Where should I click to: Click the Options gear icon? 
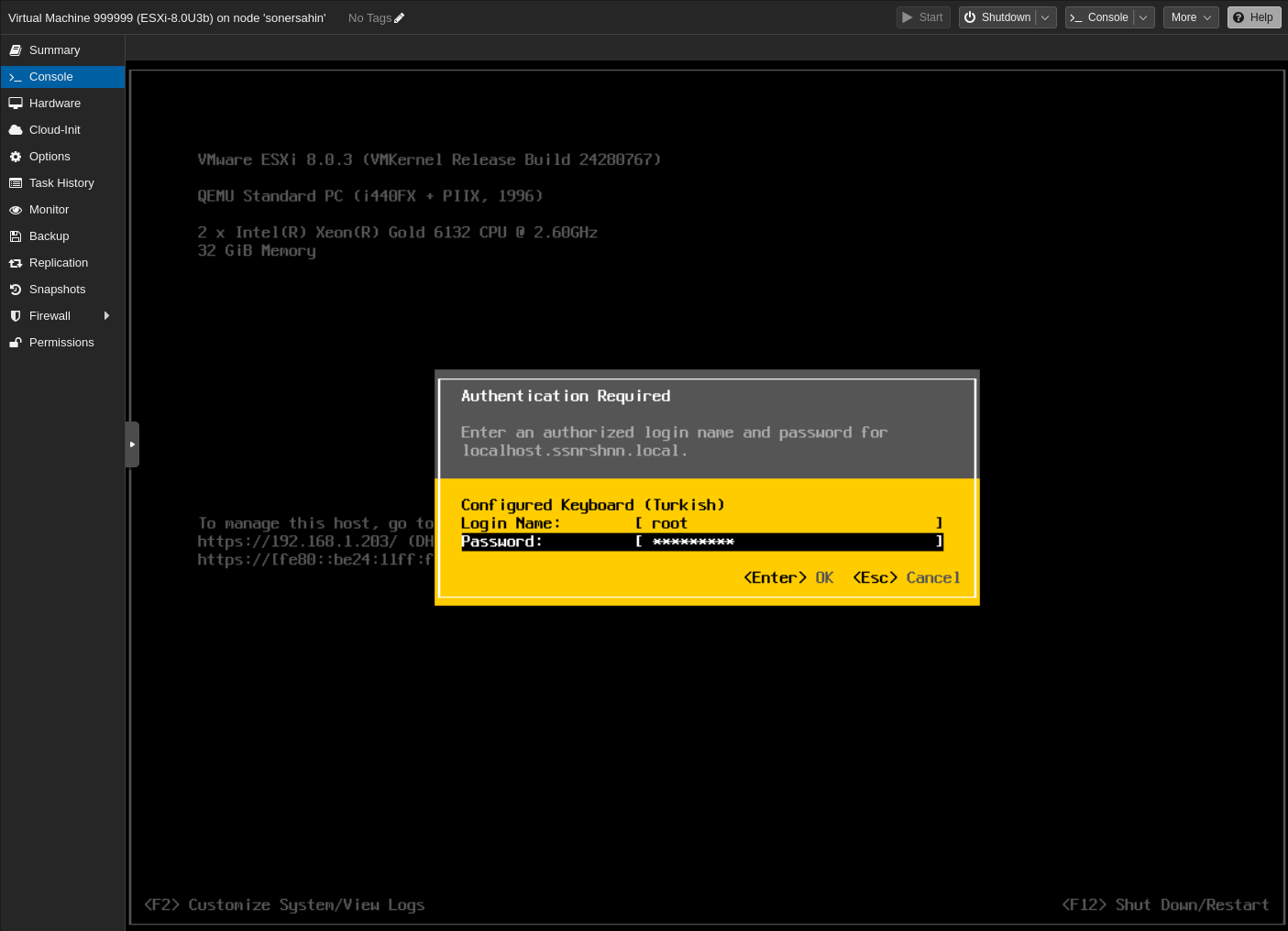click(16, 156)
